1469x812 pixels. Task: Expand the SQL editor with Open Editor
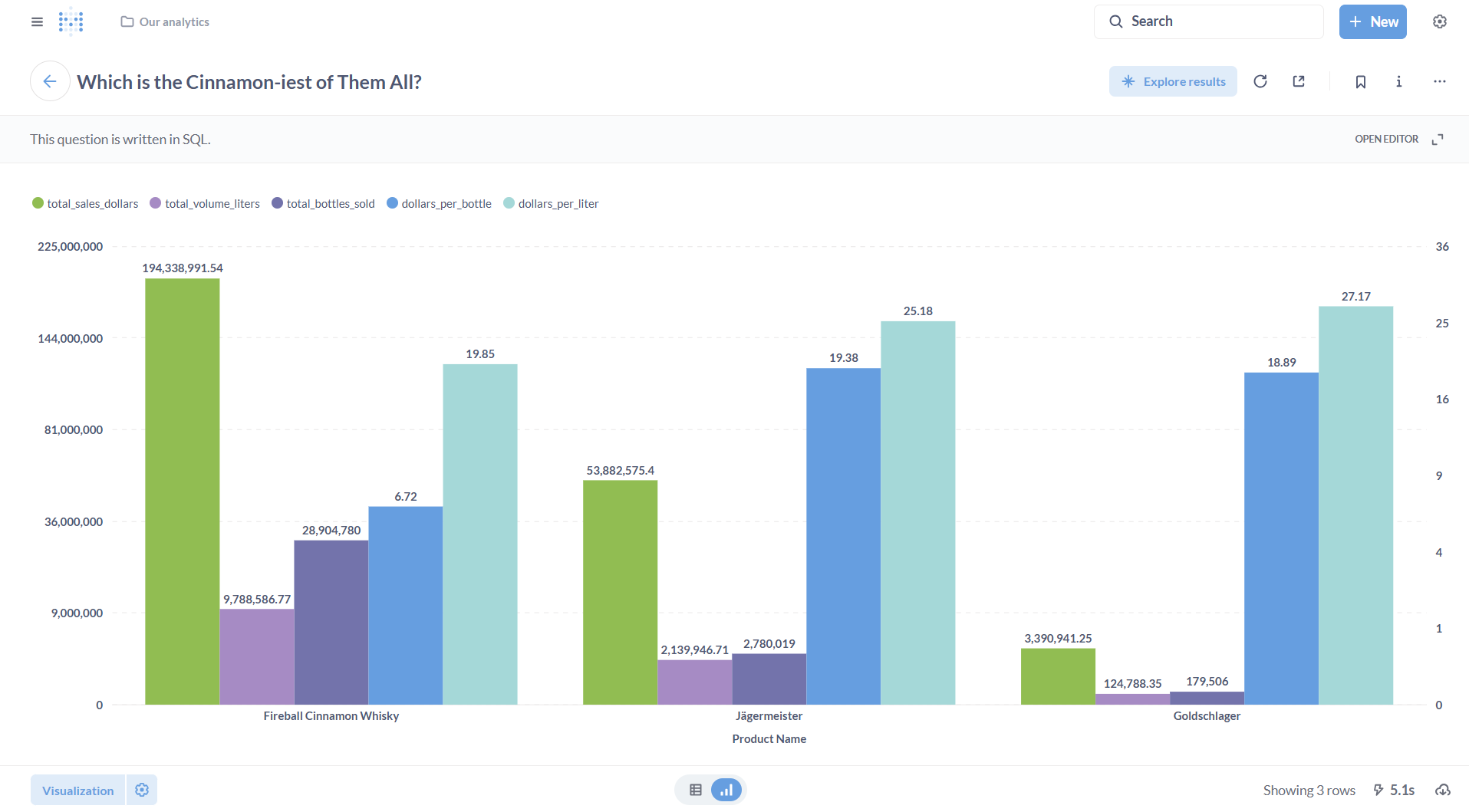(x=1386, y=139)
